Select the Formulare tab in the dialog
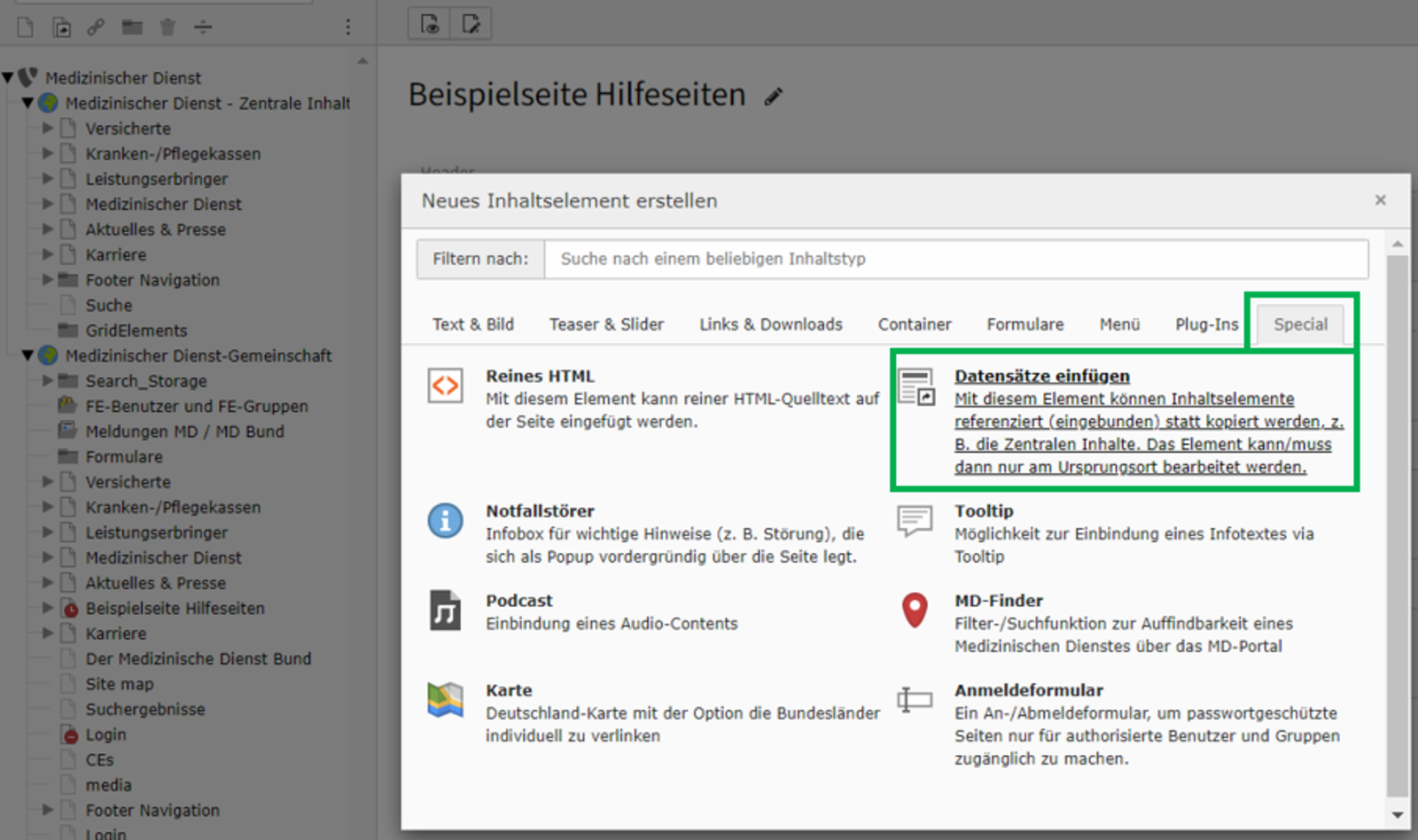Screen dimensions: 1418x840 (x=1025, y=324)
